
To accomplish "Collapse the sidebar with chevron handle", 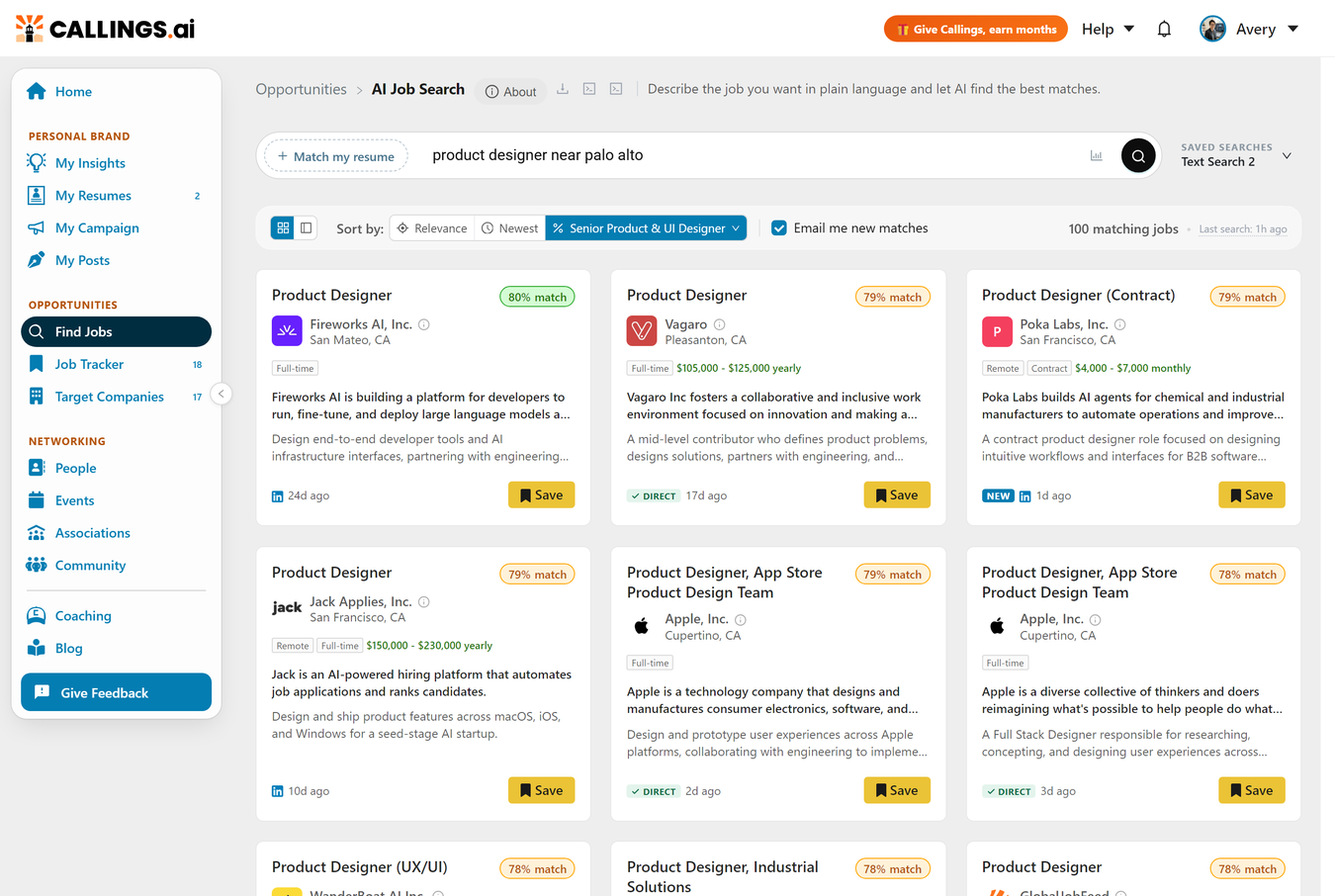I will (x=222, y=394).
